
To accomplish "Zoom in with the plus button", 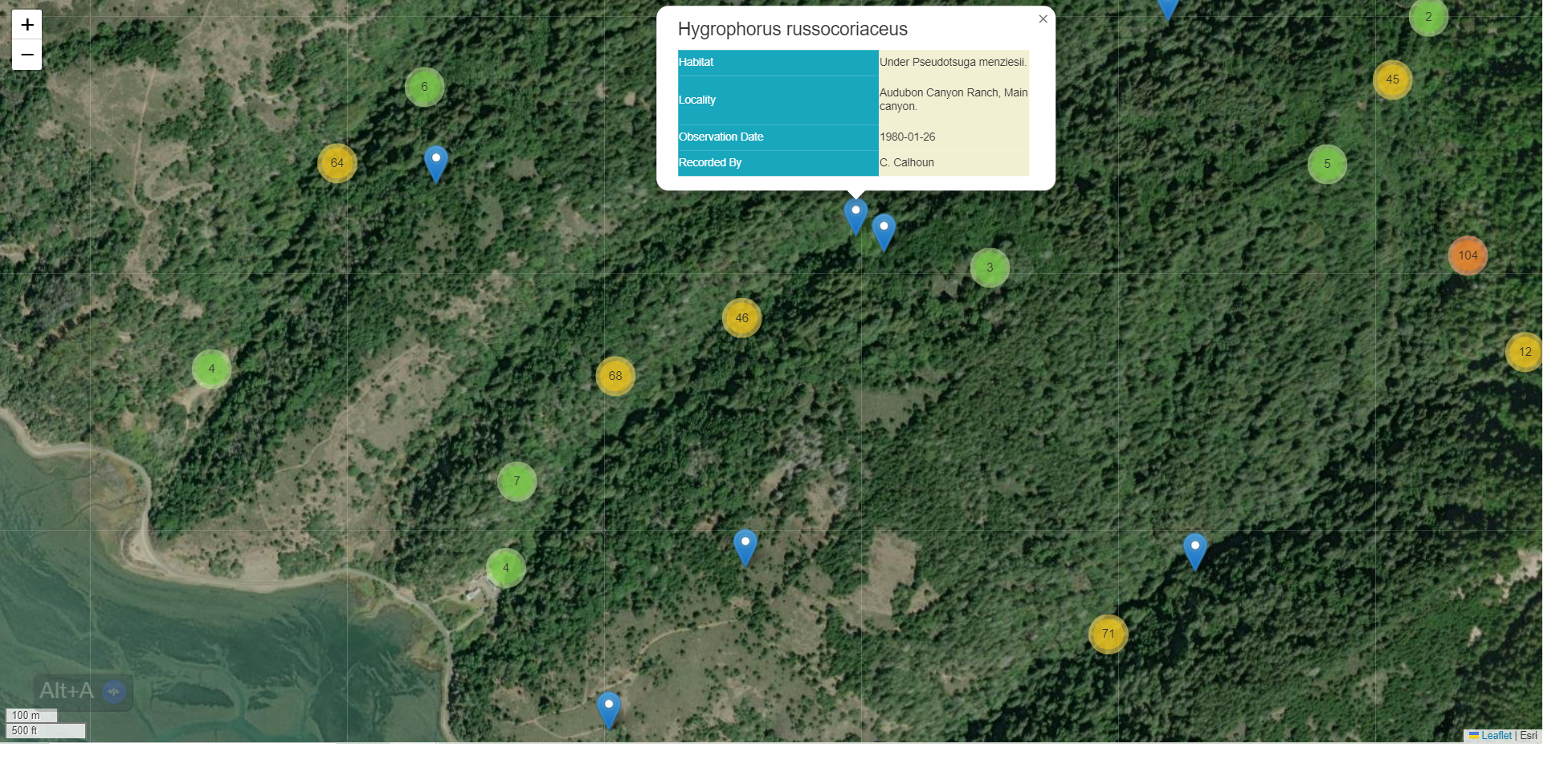I will pyautogui.click(x=27, y=25).
